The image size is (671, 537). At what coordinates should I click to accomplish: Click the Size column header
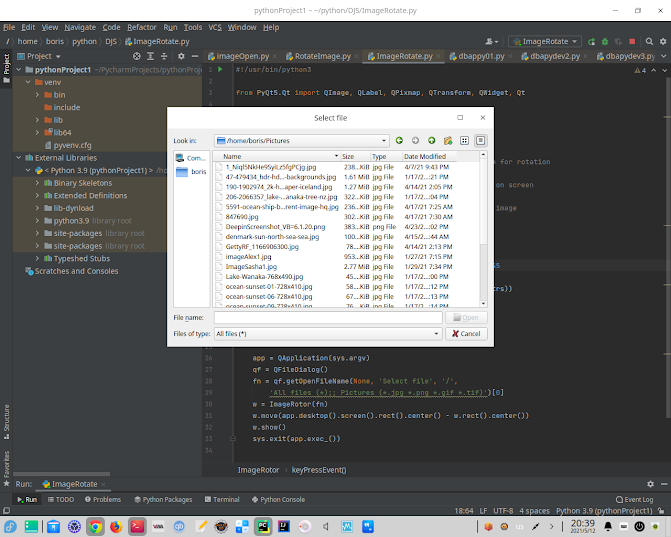click(x=355, y=157)
